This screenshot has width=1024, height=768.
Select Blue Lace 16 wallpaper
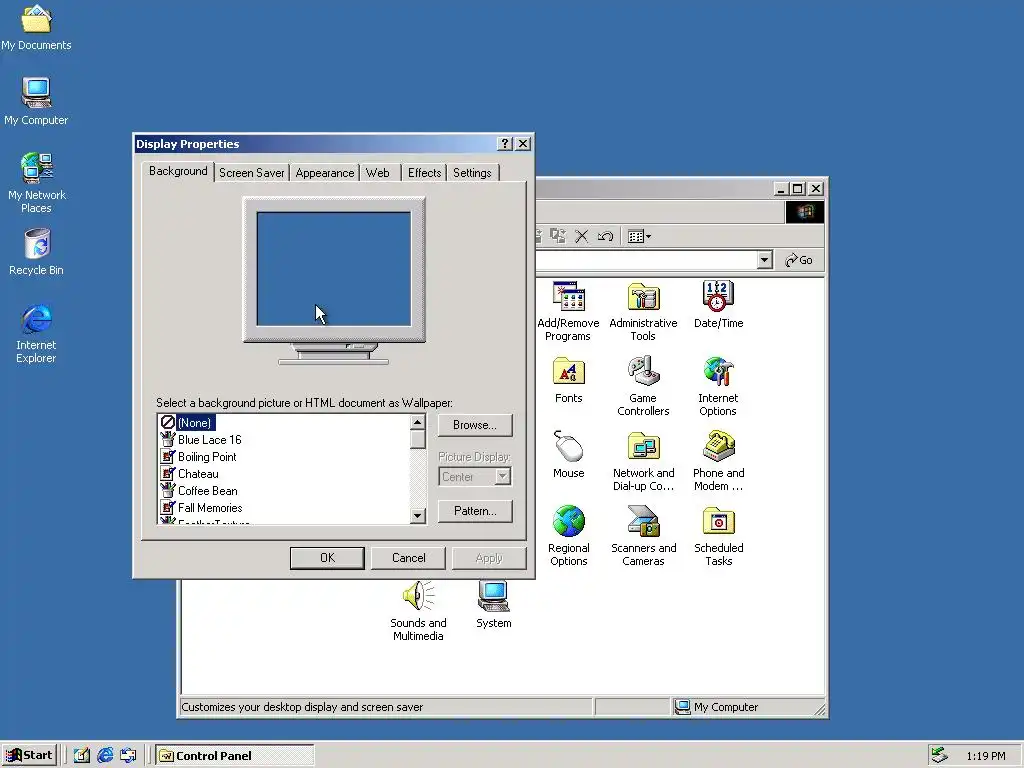[x=210, y=440]
